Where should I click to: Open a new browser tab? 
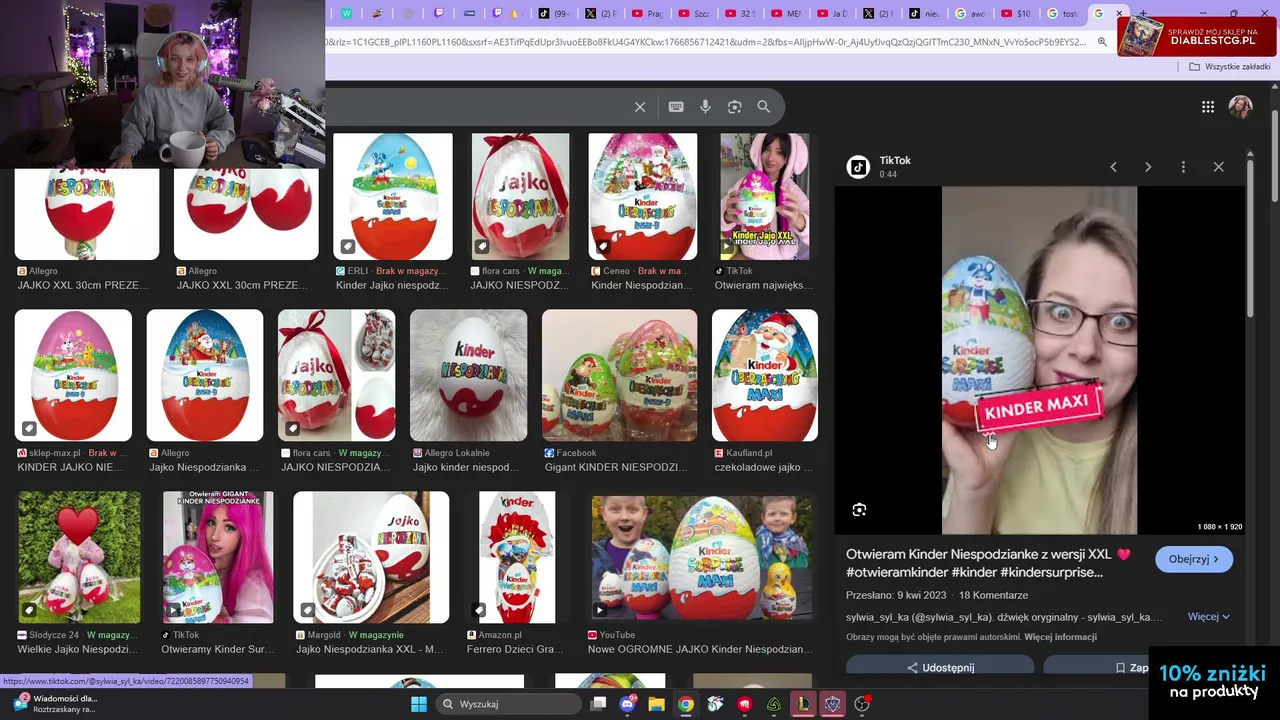pos(1143,14)
